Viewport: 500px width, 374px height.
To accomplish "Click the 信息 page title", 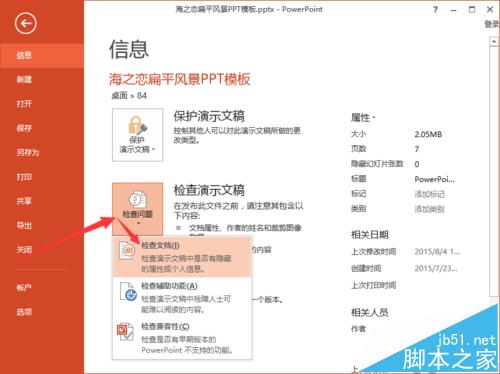I will click(129, 49).
